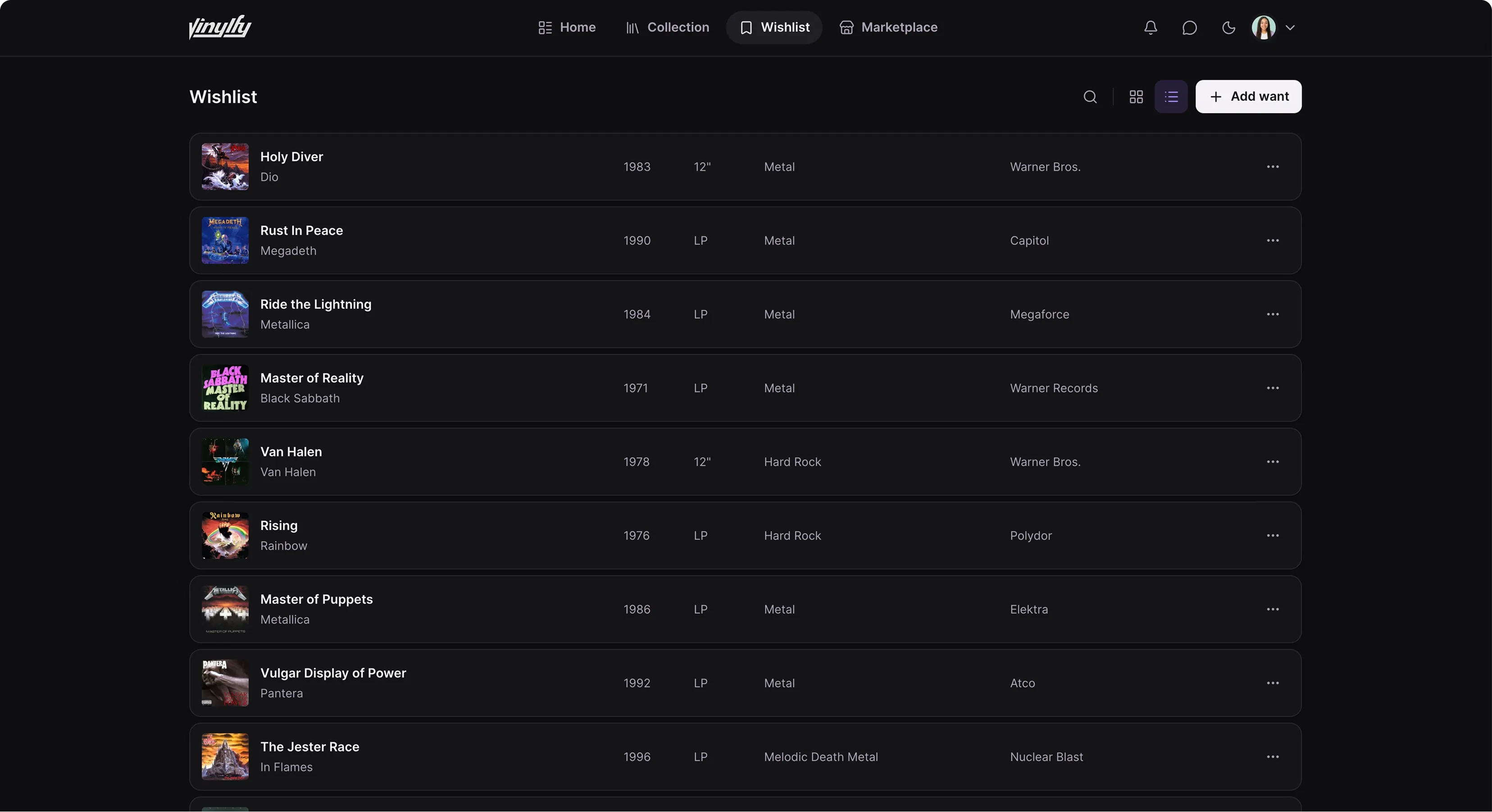Screen dimensions: 1492x812
Task: Click artist name Rainbow
Action: click(283, 546)
